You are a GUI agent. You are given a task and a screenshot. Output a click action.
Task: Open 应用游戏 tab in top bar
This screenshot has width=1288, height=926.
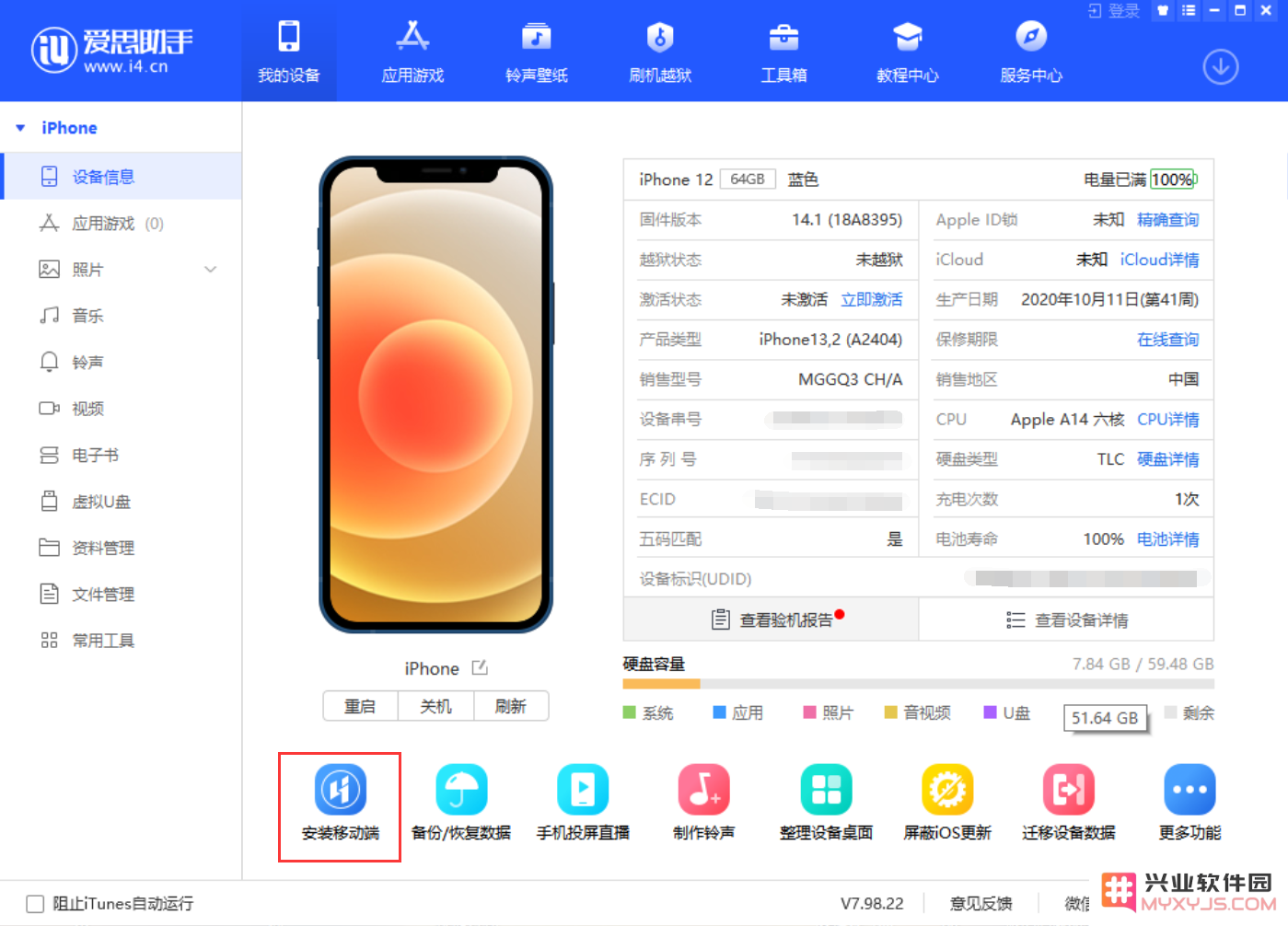pos(412,52)
